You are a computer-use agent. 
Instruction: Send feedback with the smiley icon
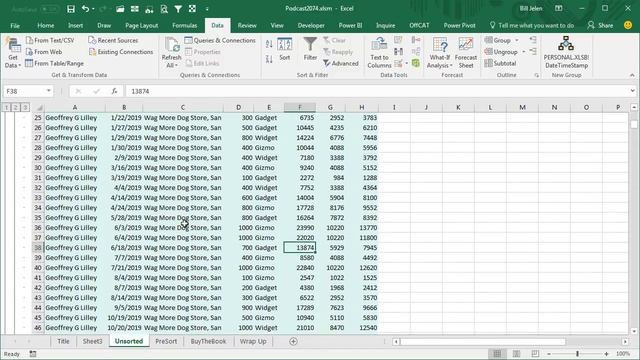[628, 25]
